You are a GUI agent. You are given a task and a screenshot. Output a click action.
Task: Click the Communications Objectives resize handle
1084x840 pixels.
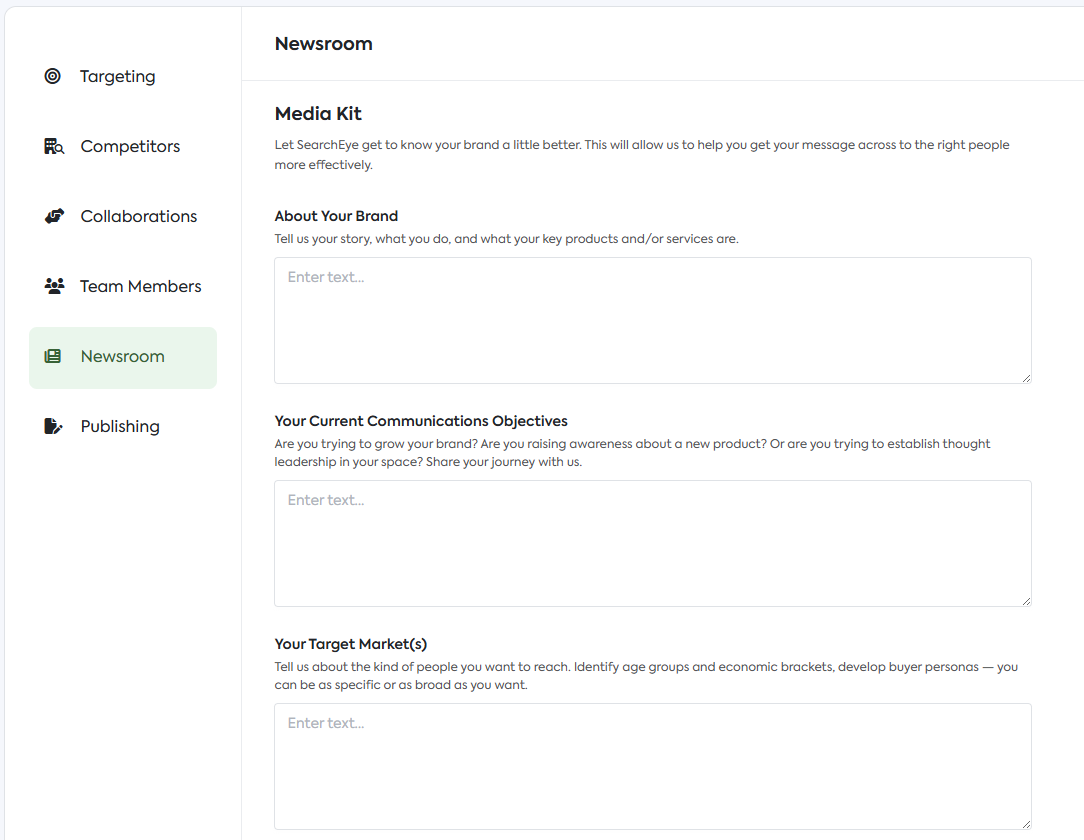coord(1026,601)
